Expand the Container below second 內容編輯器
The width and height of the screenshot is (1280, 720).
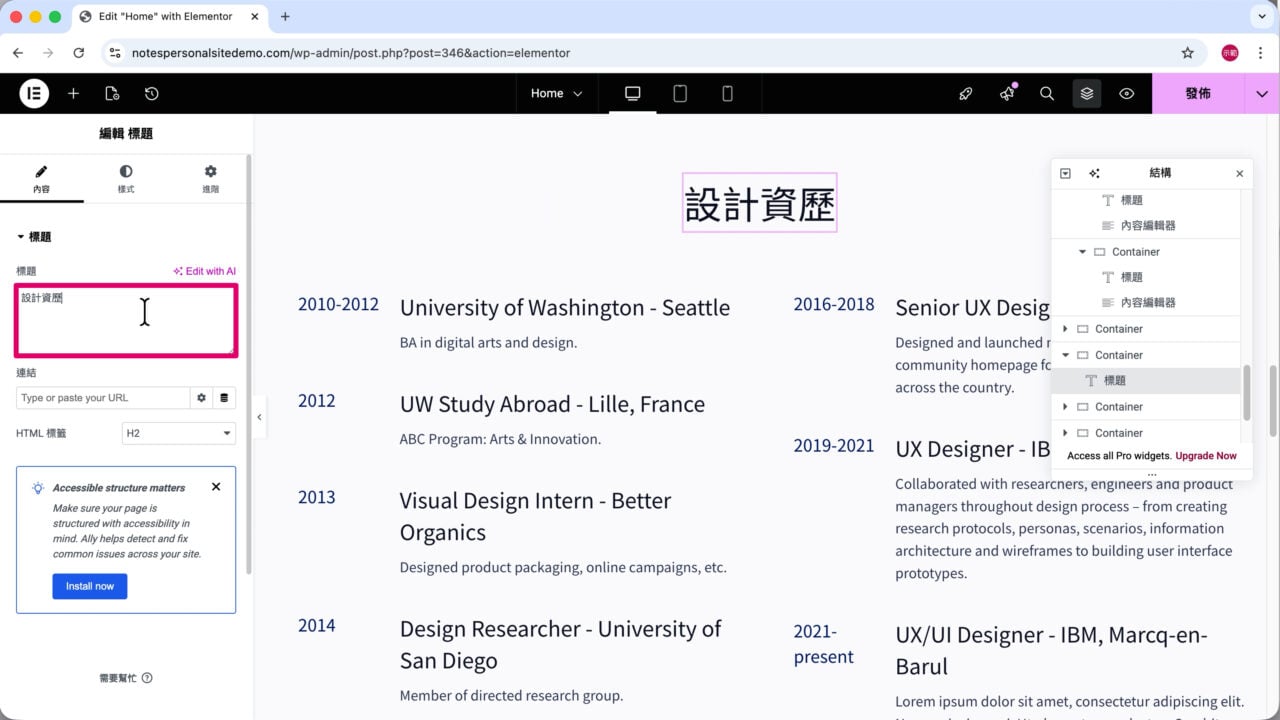tap(1065, 329)
